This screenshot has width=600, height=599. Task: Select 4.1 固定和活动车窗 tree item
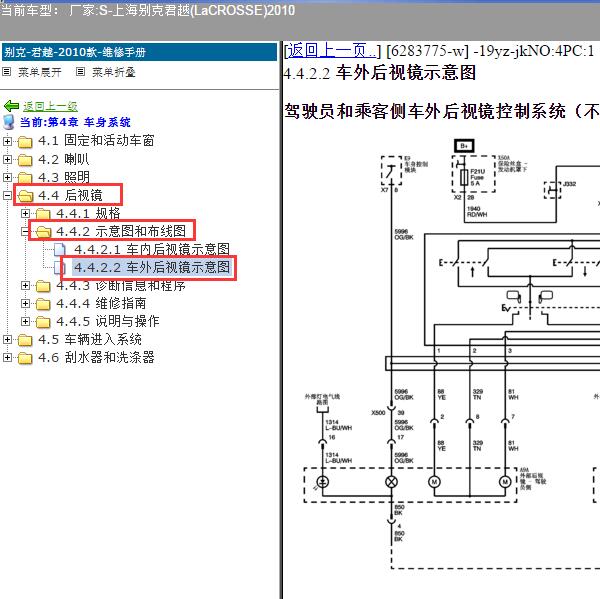(x=96, y=141)
